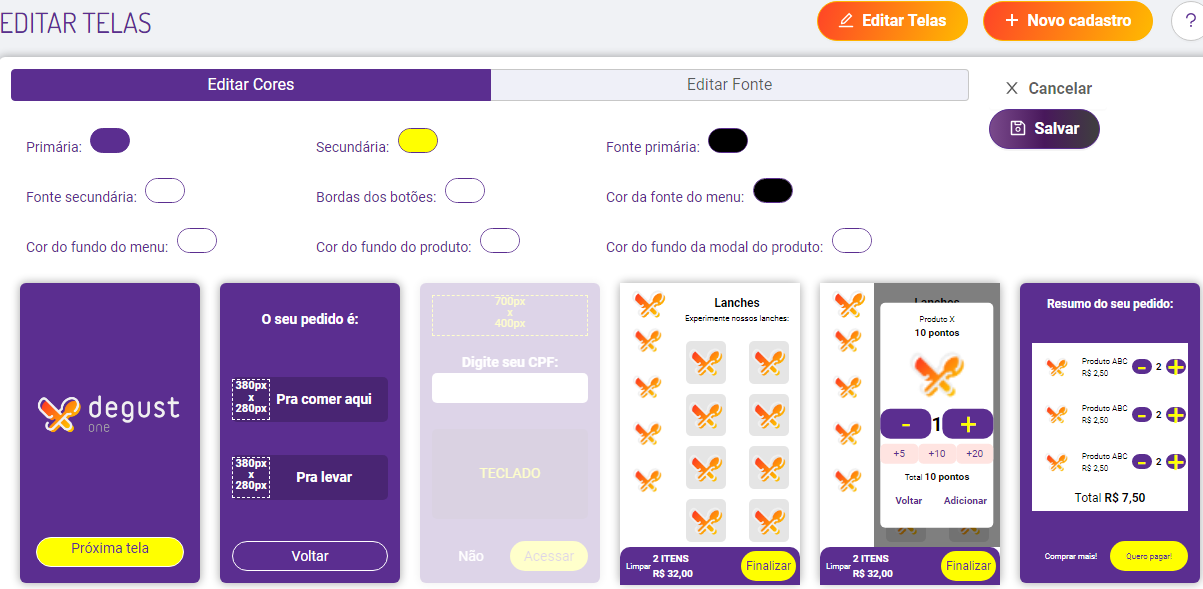Image resolution: width=1203 pixels, height=589 pixels.
Task: Pick the Fonte primária color swatch
Action: pos(728,141)
